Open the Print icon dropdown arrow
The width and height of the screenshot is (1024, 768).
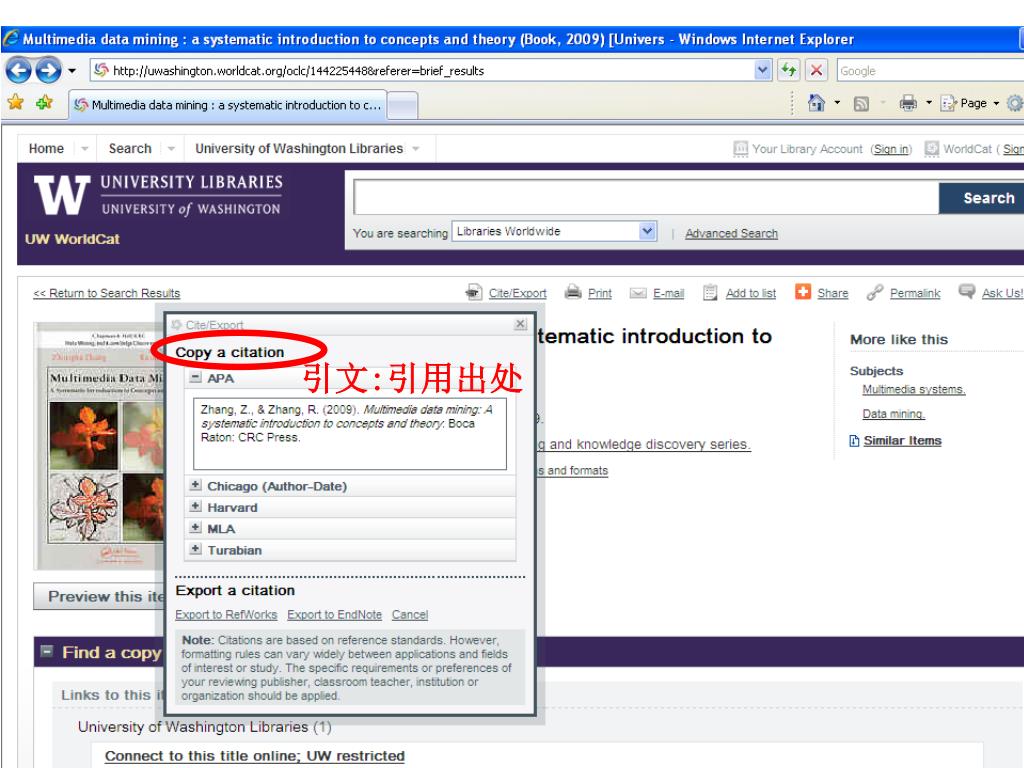(928, 103)
